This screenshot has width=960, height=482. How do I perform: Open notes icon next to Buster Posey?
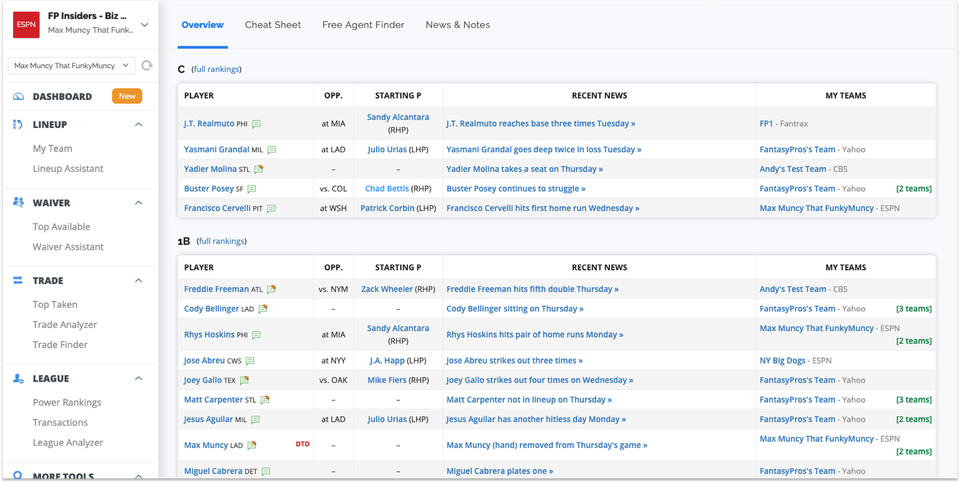pos(251,189)
